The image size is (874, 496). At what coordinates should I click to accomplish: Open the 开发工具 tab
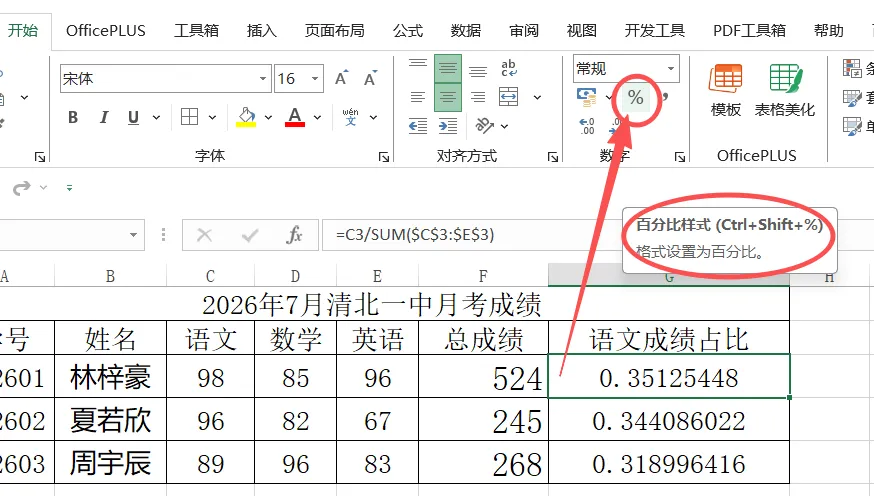tap(655, 30)
